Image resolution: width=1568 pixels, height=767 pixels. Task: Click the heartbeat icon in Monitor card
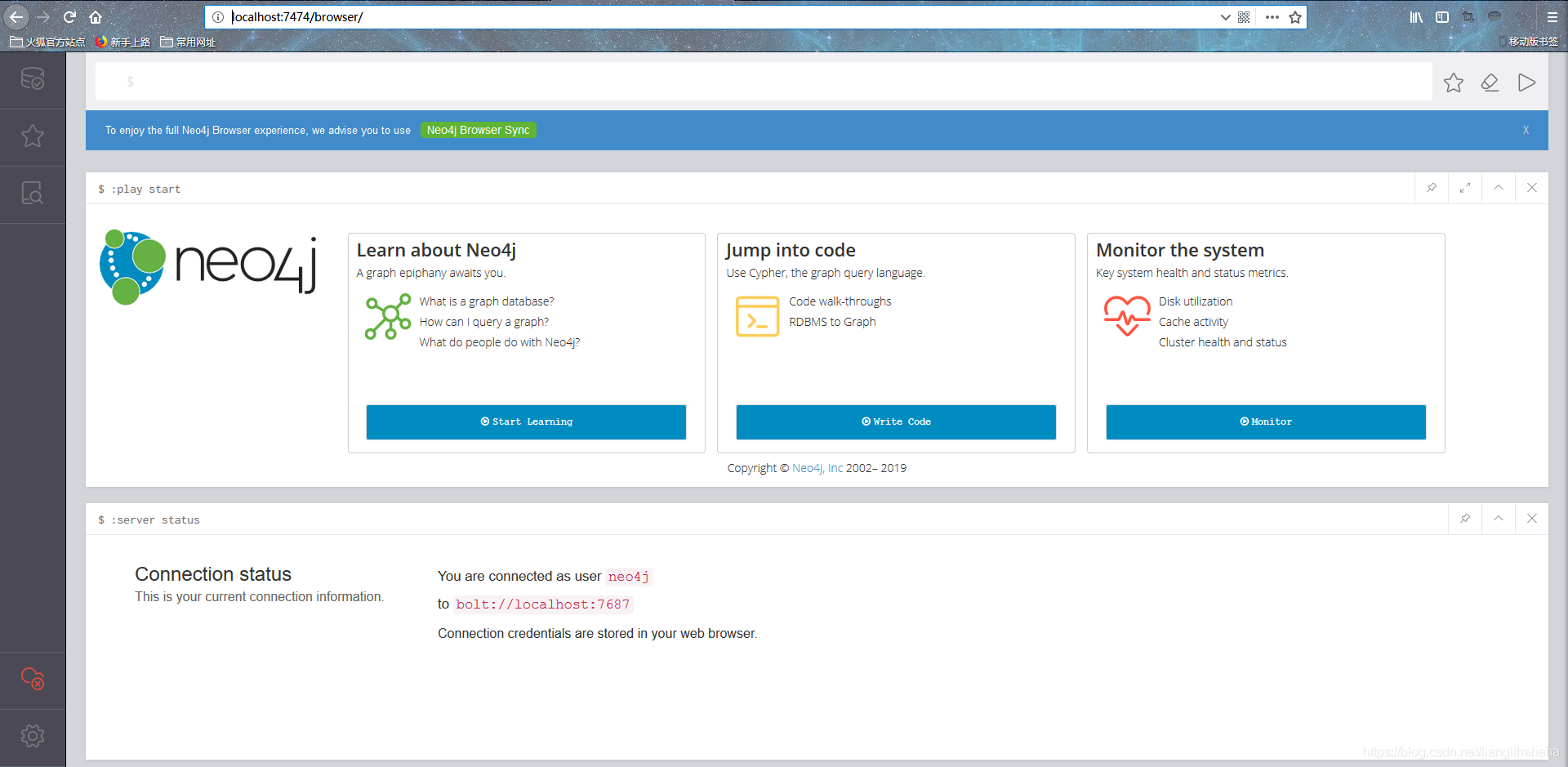1127,316
